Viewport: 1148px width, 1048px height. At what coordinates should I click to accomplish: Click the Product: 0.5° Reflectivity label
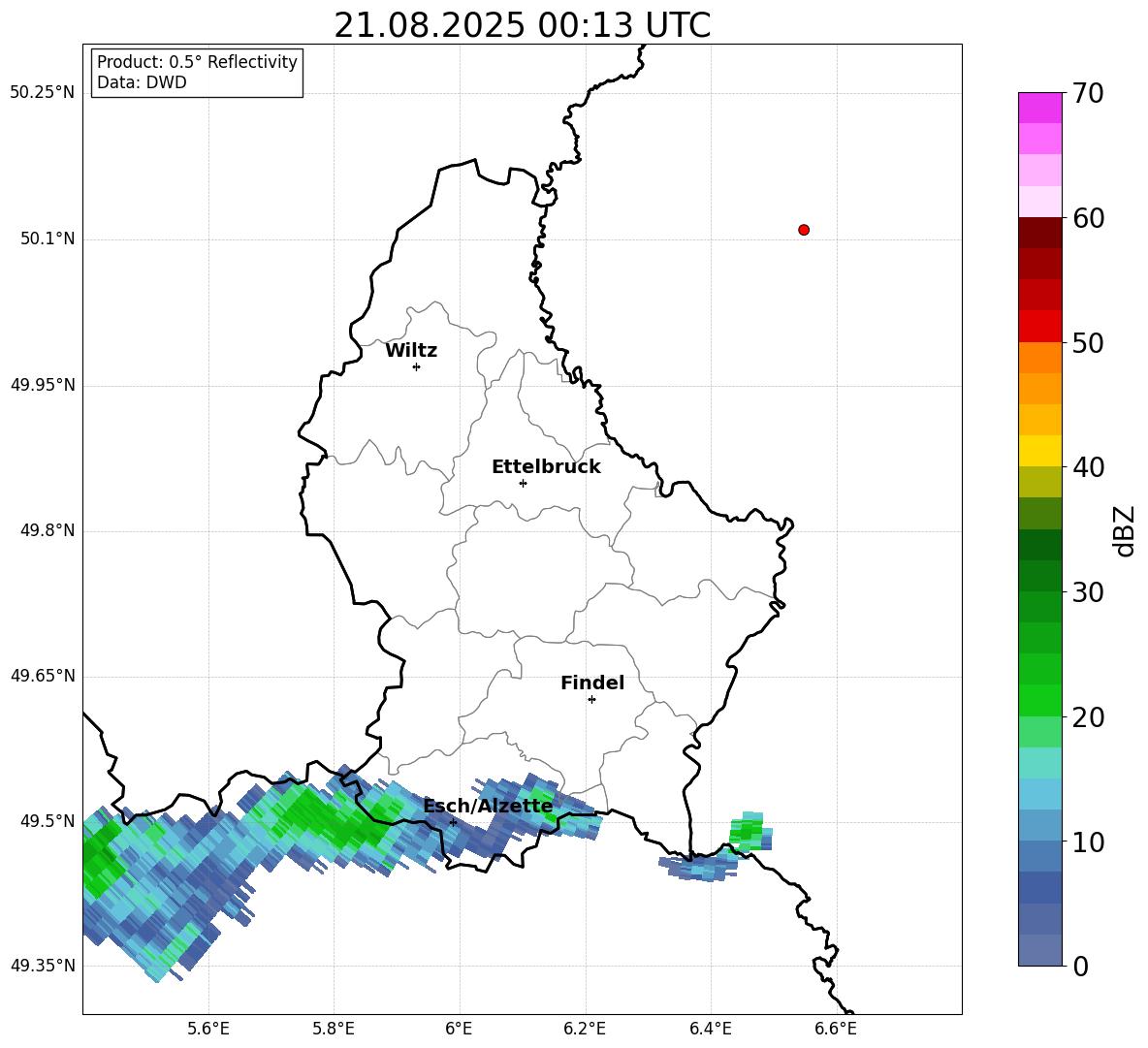(197, 62)
